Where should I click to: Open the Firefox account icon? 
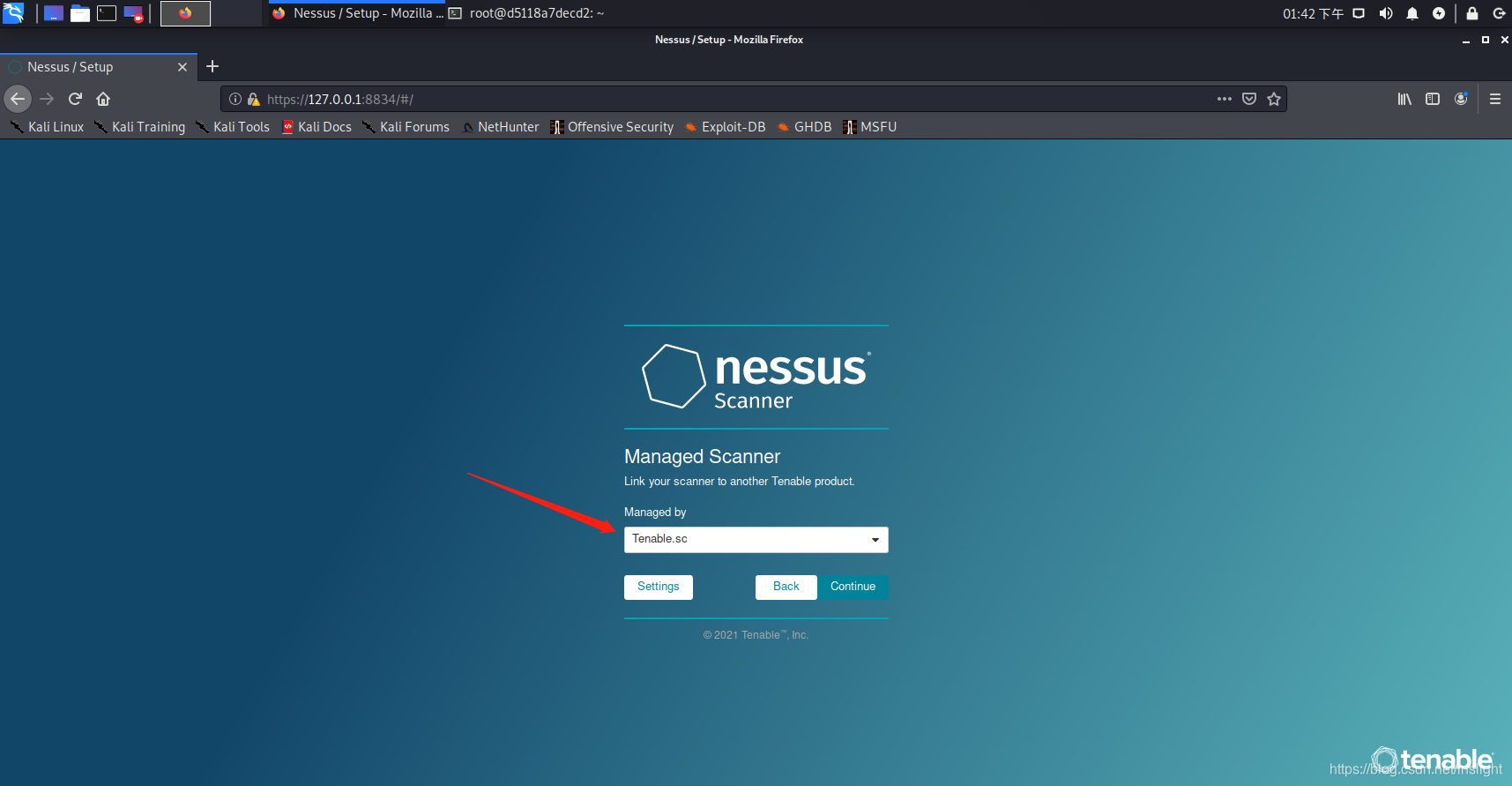(1461, 99)
